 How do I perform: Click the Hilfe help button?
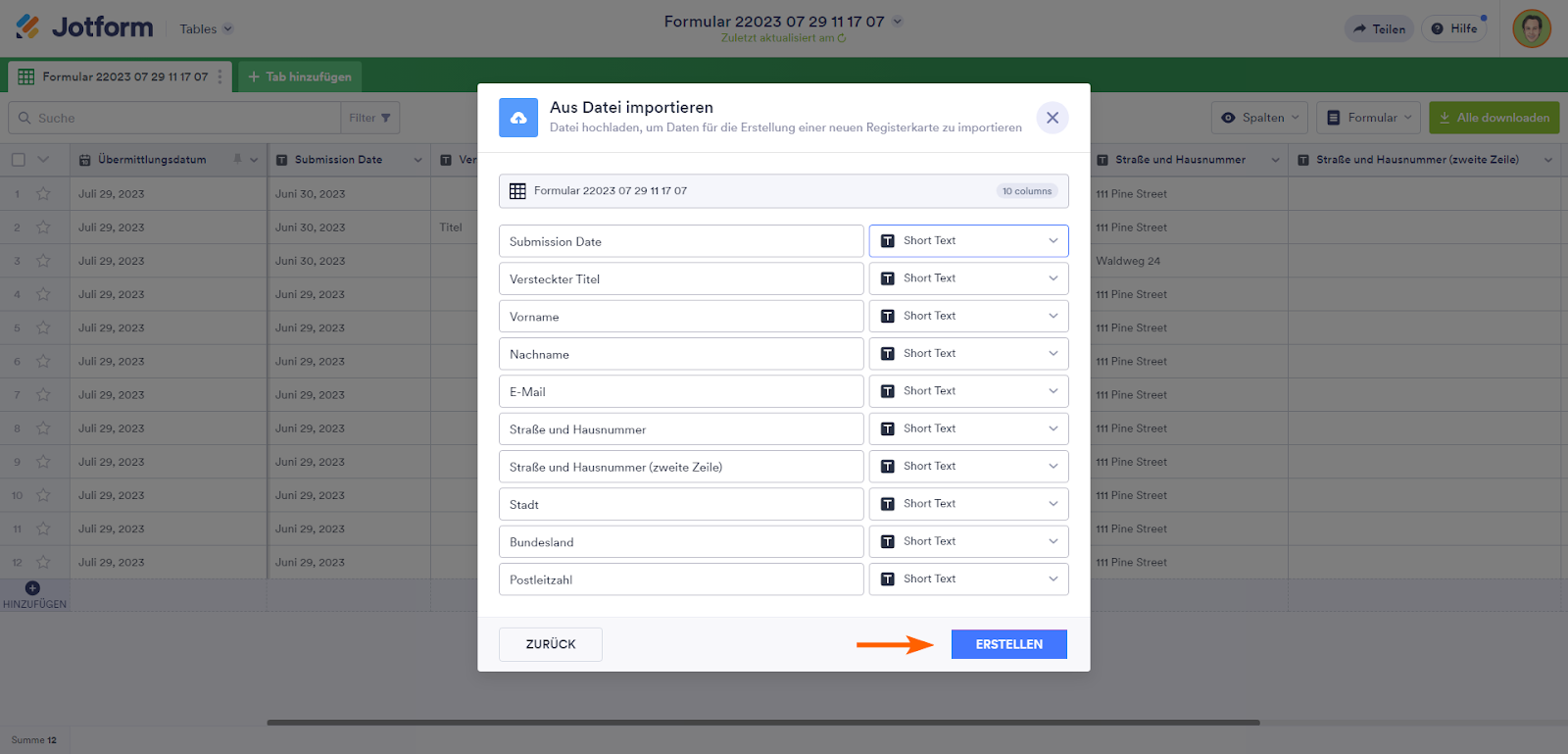click(x=1454, y=28)
